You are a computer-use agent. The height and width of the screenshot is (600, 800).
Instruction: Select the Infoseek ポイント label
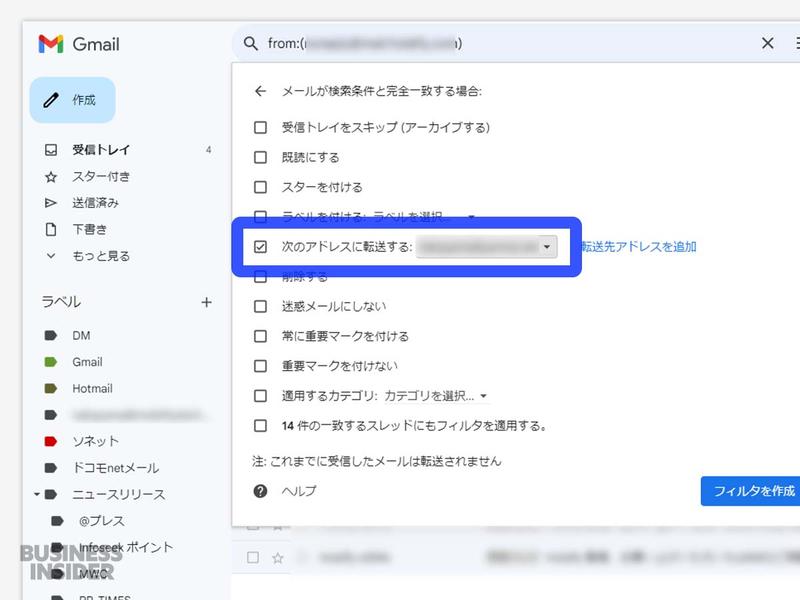pyautogui.click(x=126, y=547)
